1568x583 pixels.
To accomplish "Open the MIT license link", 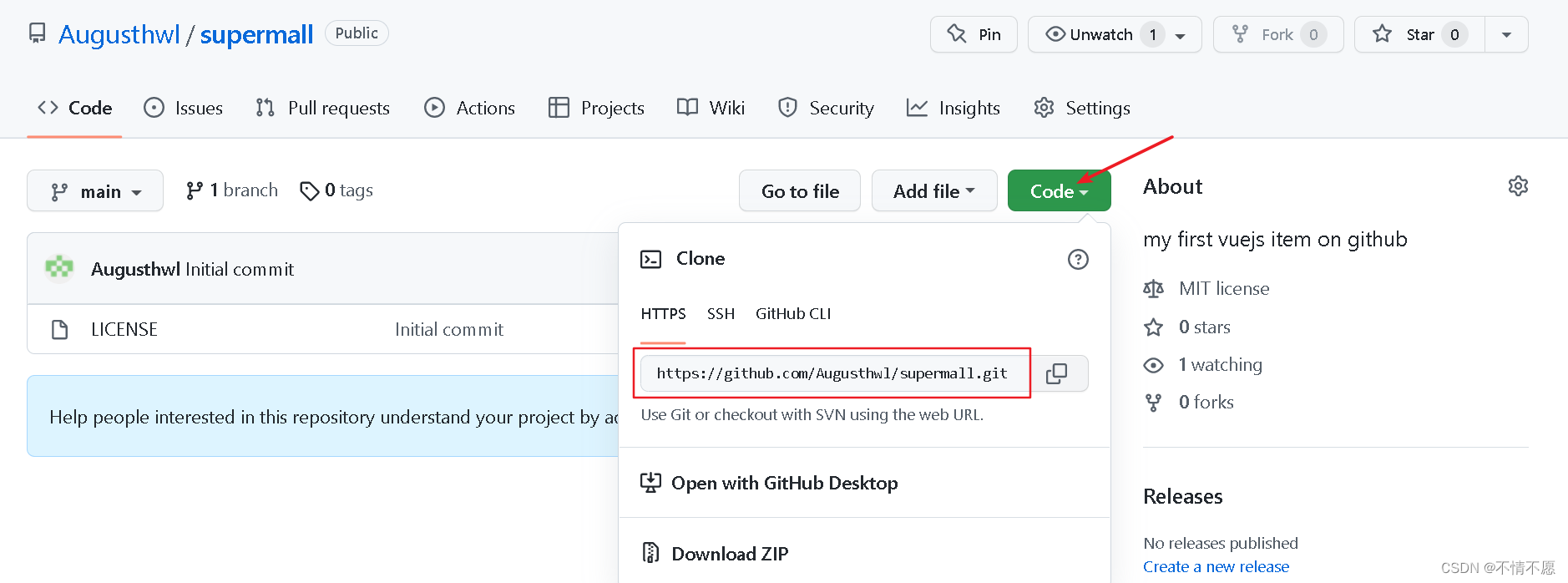I will pos(1224,288).
